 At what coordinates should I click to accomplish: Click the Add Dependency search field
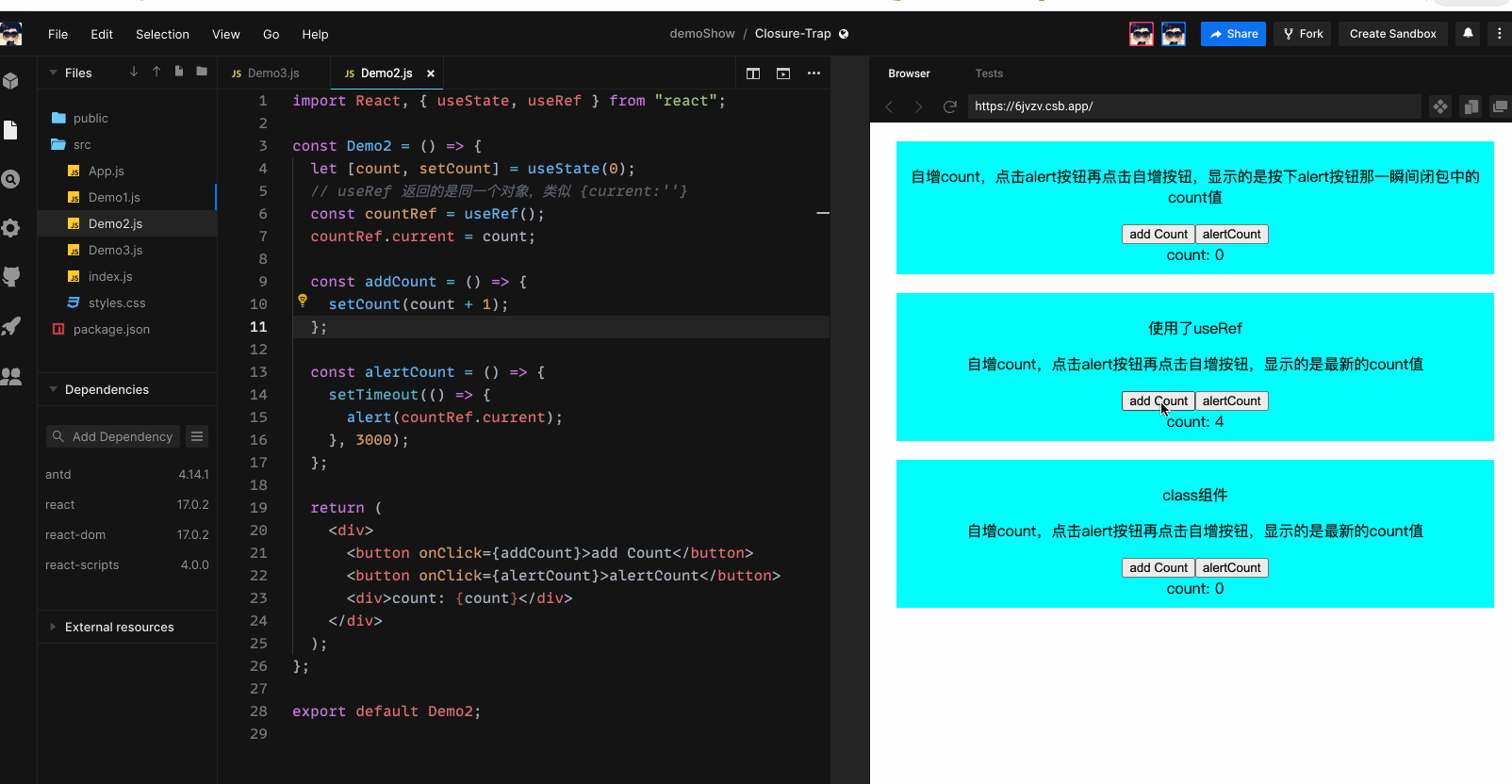coord(113,436)
